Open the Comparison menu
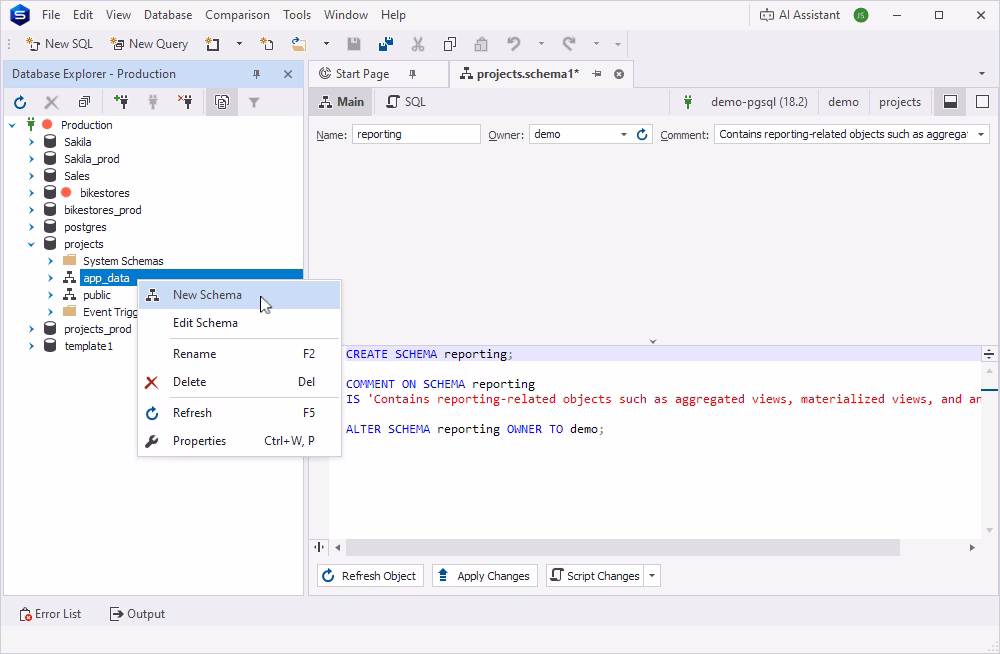 [237, 15]
